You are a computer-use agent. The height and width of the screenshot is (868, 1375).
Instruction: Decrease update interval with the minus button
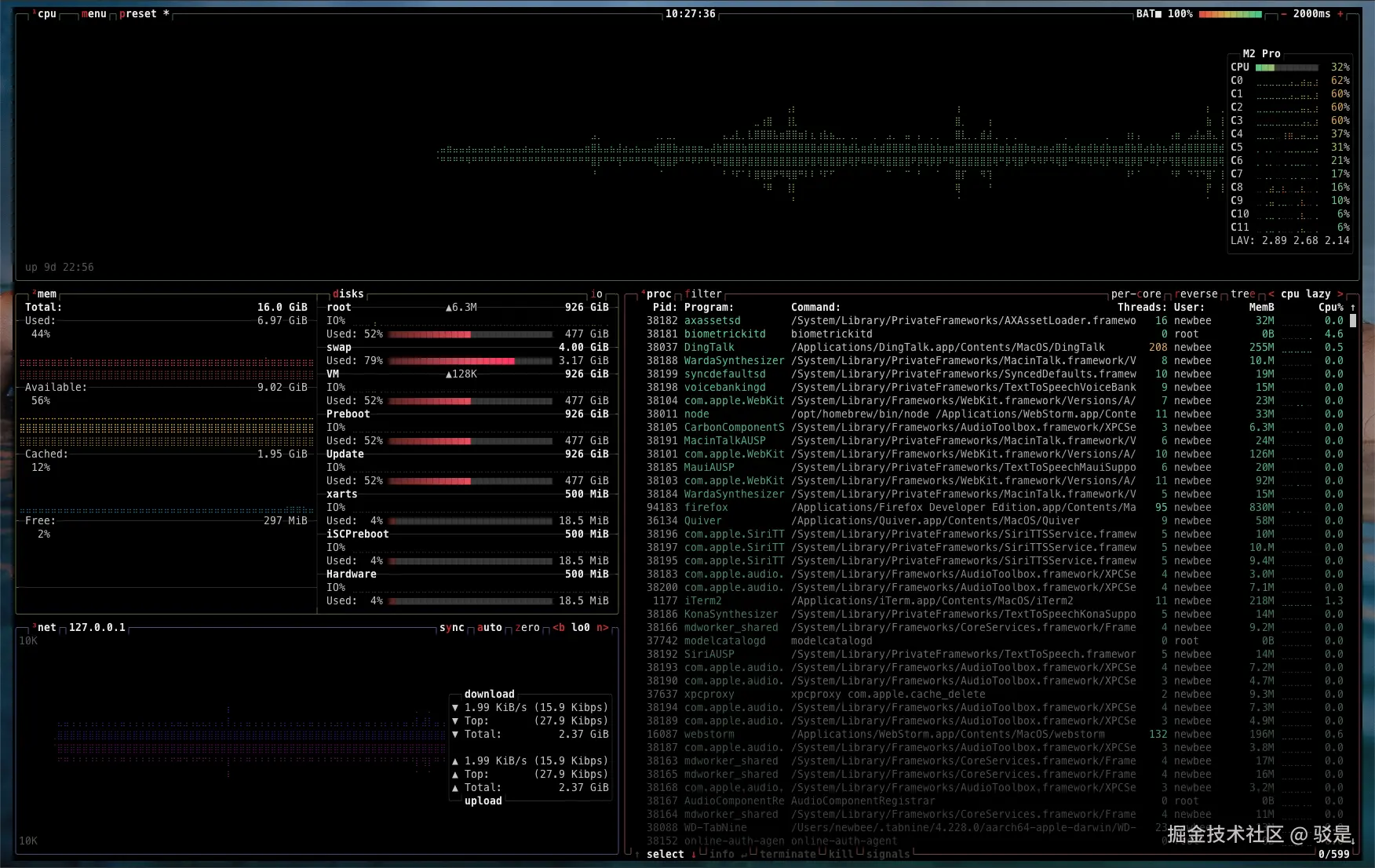click(x=1284, y=14)
